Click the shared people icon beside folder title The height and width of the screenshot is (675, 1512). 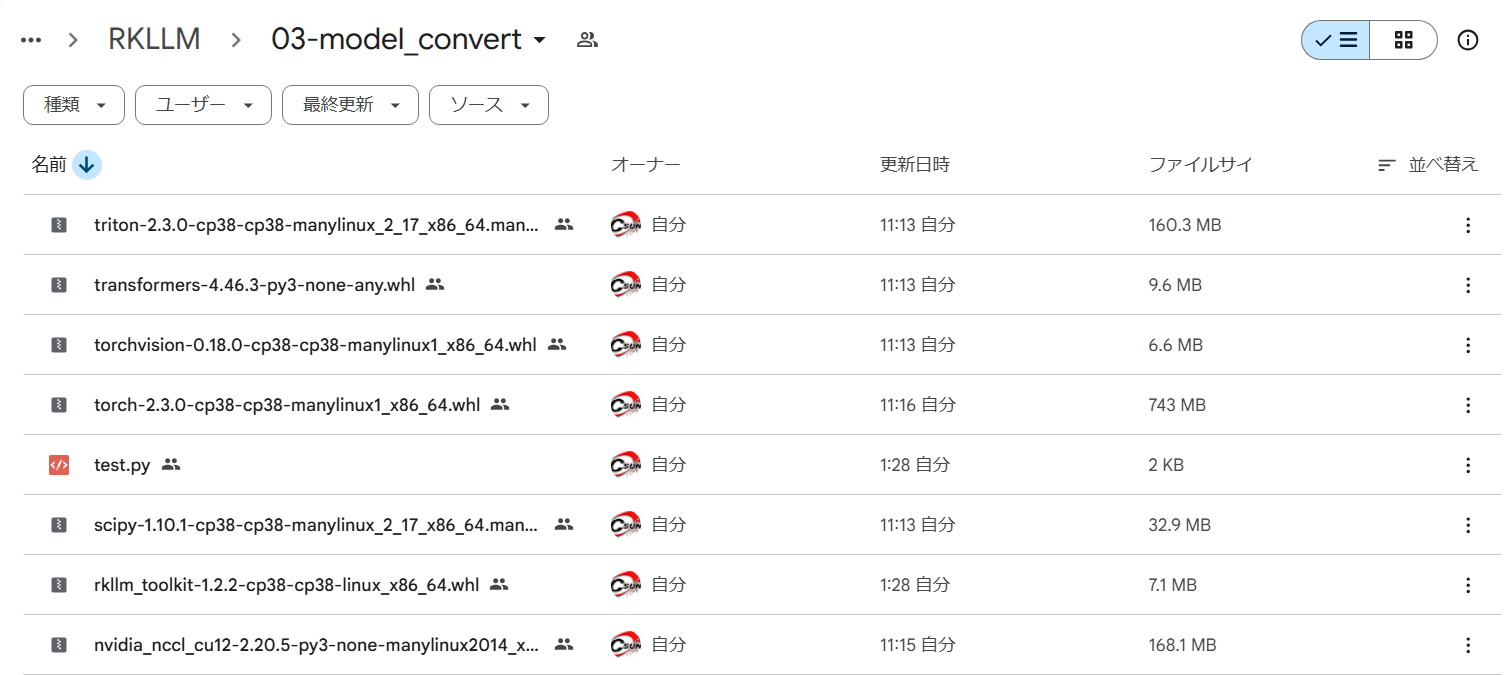(587, 40)
